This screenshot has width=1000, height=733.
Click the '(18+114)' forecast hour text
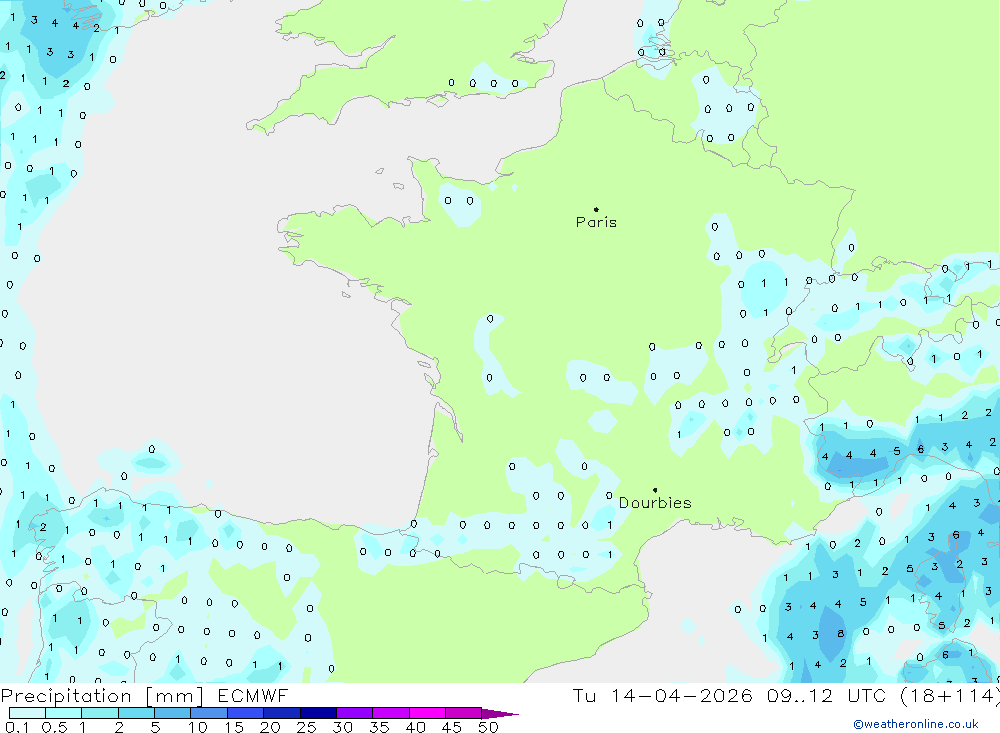pyautogui.click(x=950, y=696)
